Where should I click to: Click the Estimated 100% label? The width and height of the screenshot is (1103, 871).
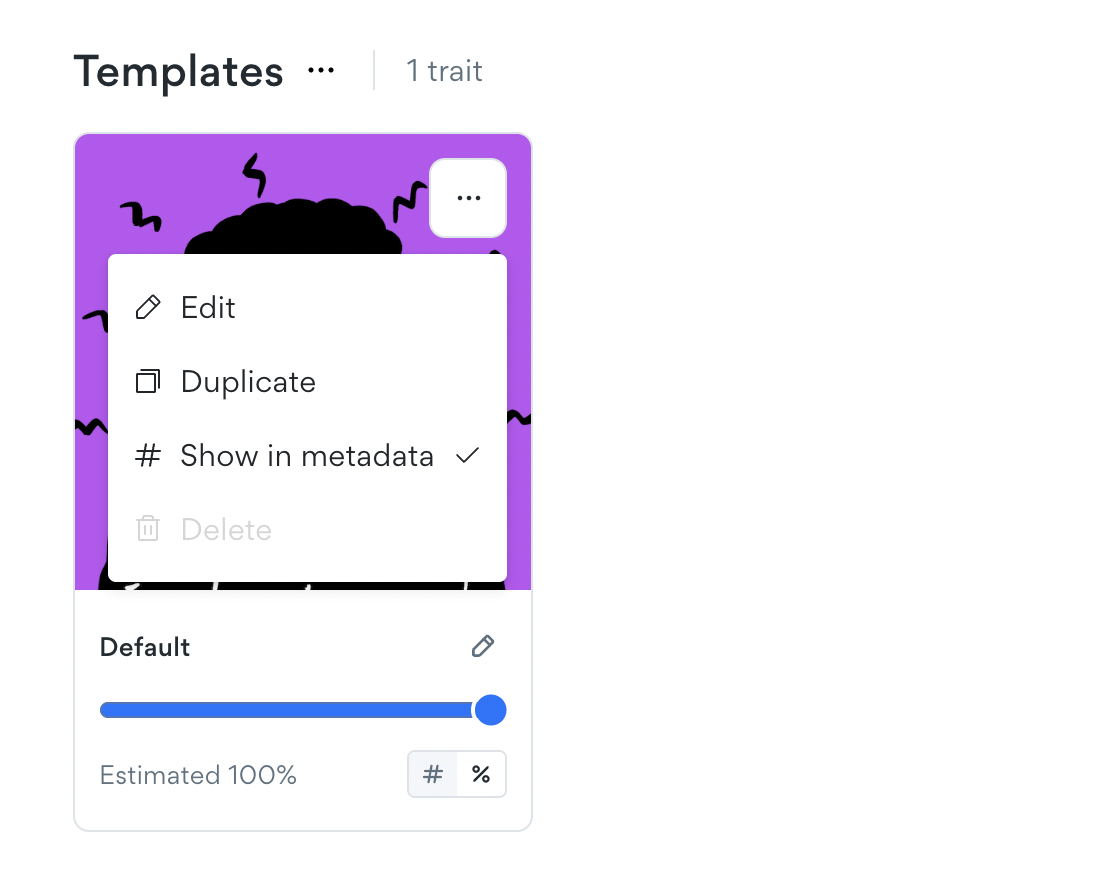tap(198, 775)
